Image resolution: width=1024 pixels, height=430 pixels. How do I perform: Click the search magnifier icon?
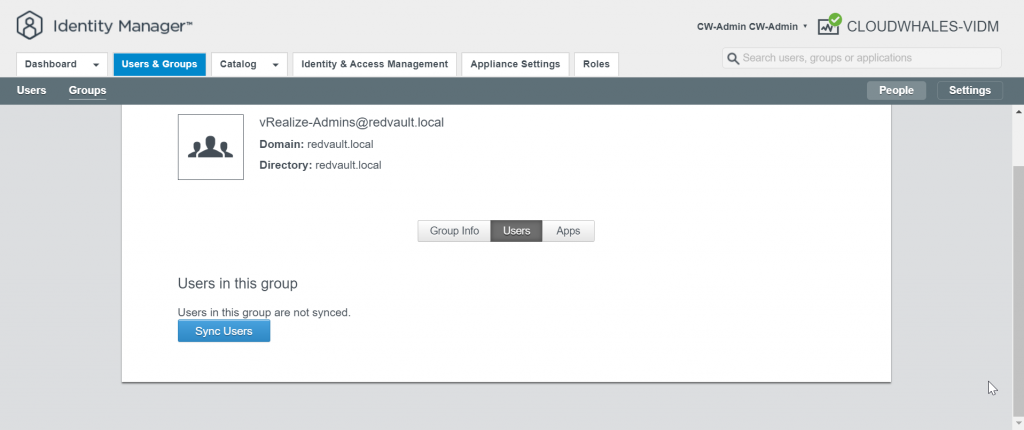[733, 58]
